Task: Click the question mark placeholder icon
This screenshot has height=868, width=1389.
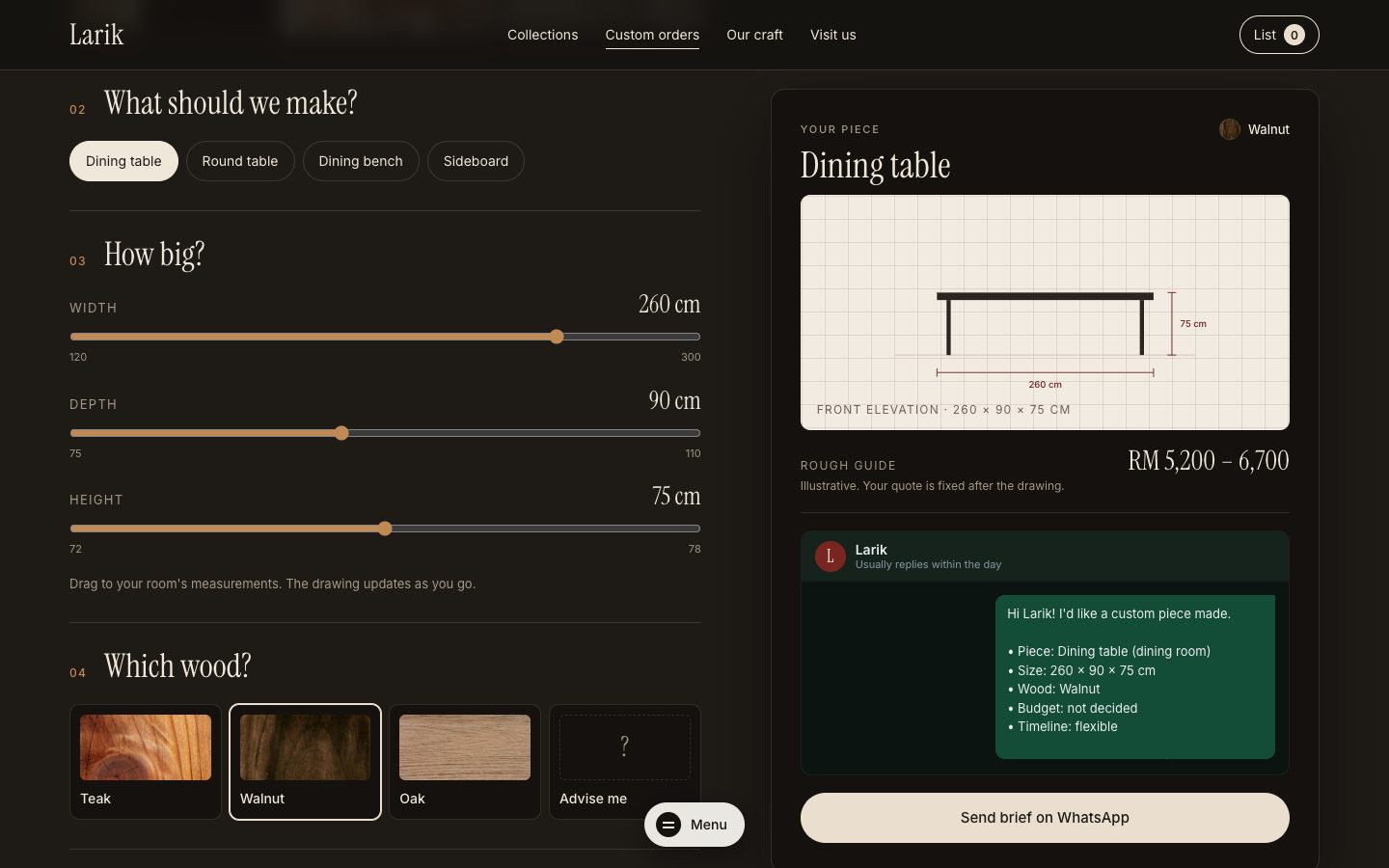Action: (x=624, y=746)
